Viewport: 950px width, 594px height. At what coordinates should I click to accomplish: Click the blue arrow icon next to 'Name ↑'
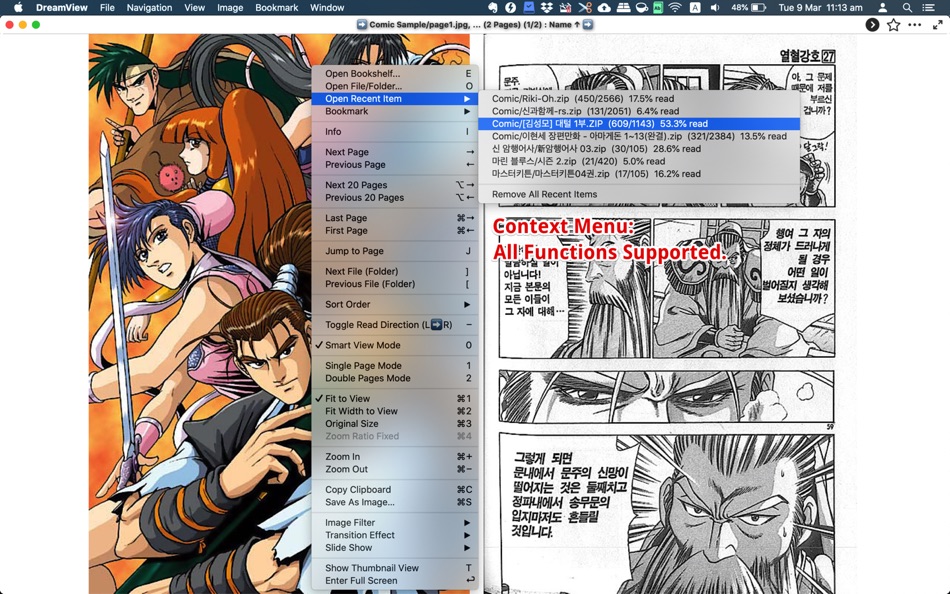pyautogui.click(x=588, y=24)
